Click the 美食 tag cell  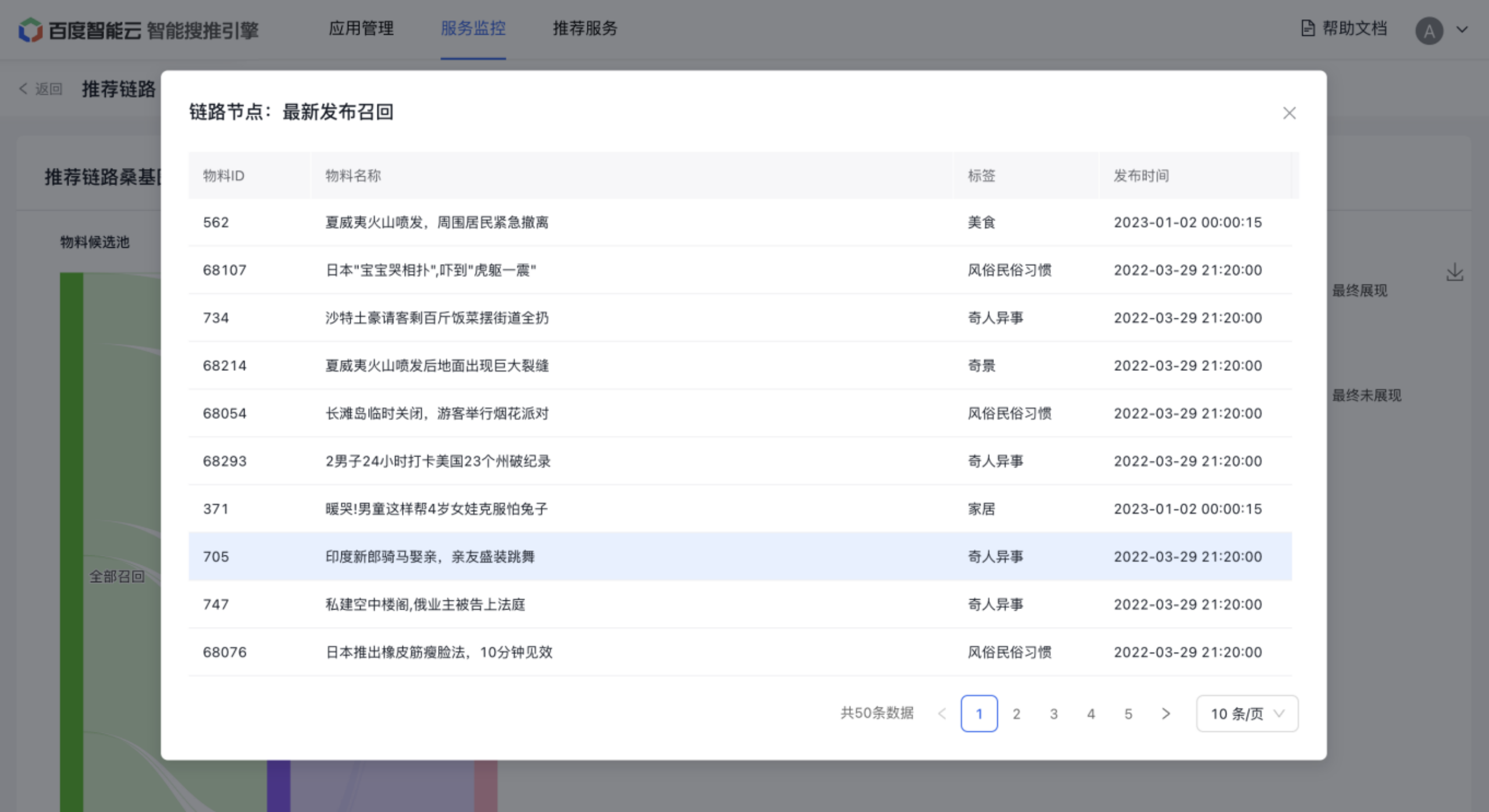click(x=981, y=222)
